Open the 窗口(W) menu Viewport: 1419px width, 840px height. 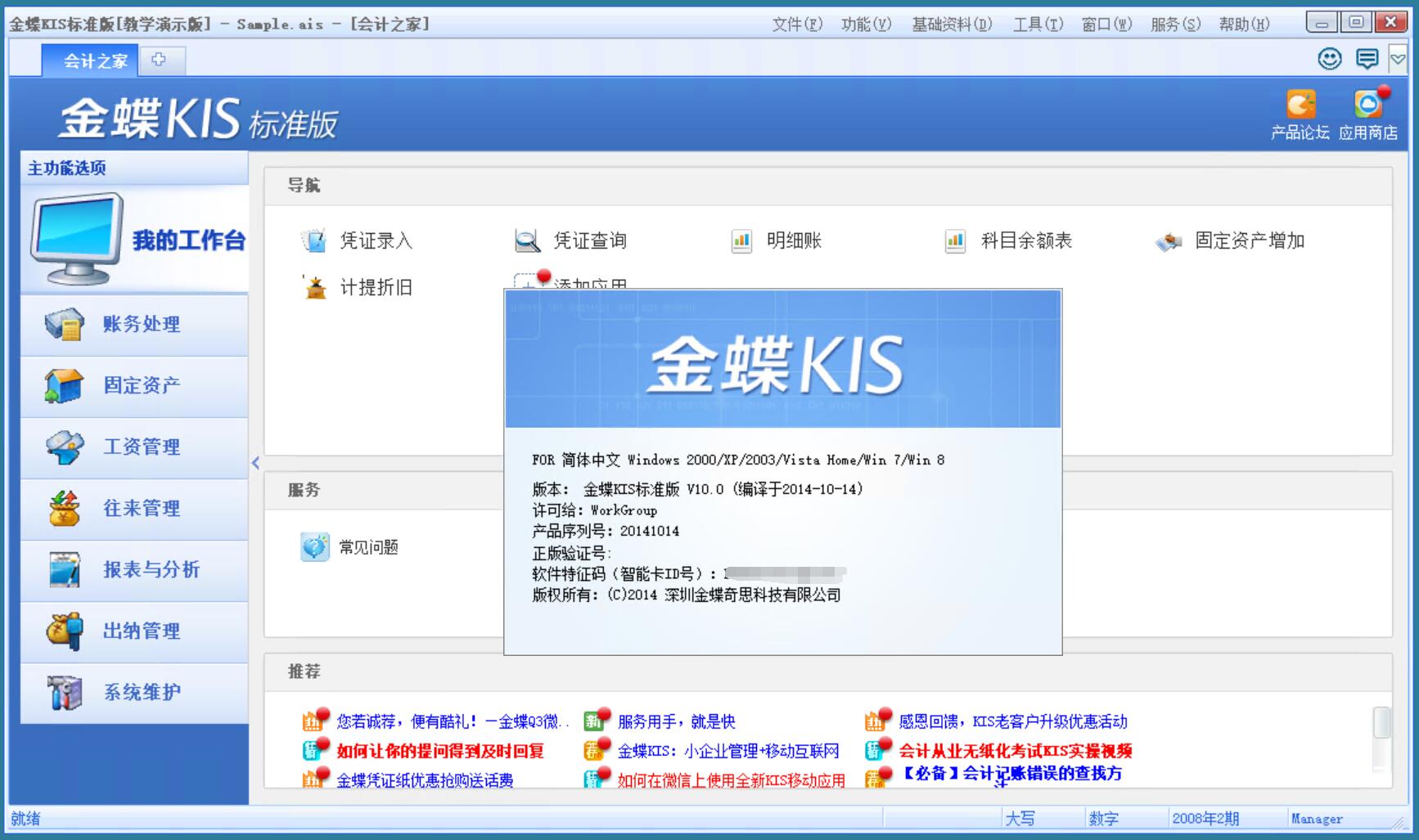(x=1106, y=25)
